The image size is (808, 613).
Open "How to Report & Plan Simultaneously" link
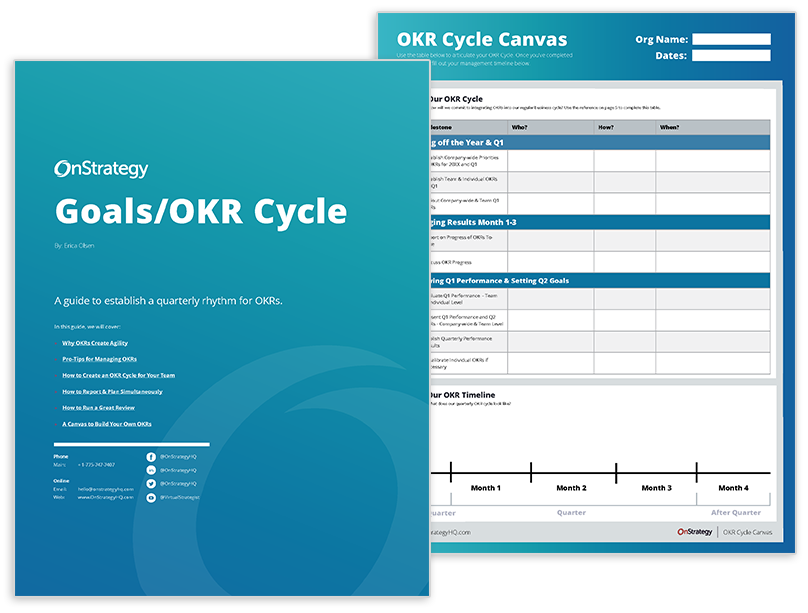[x=112, y=391]
